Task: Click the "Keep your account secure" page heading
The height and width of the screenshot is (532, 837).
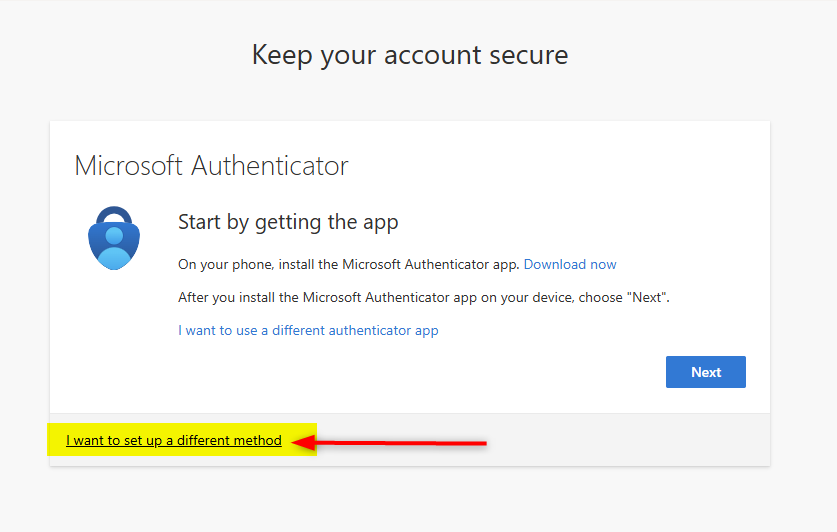Action: (410, 54)
